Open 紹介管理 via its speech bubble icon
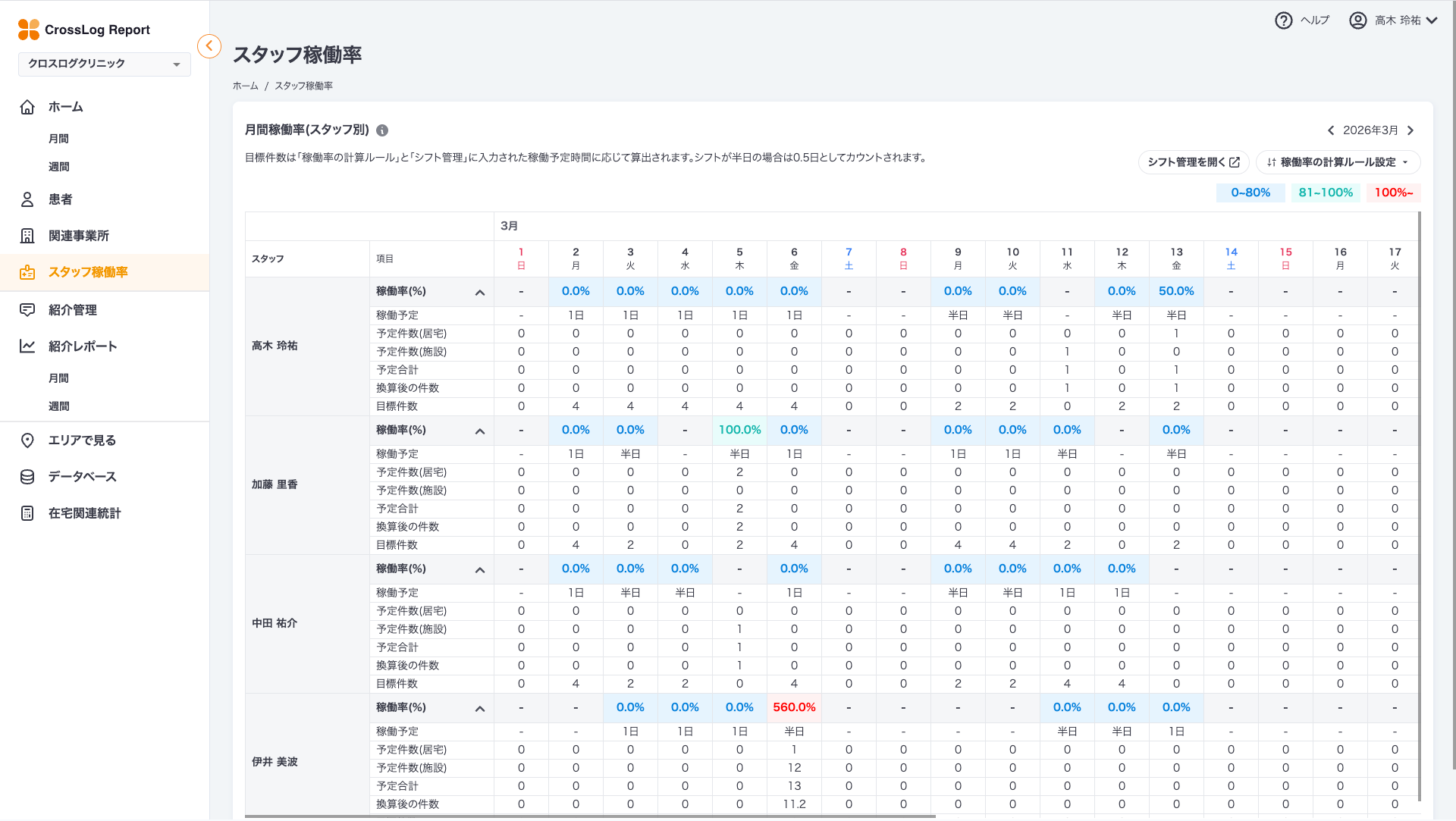 click(27, 309)
